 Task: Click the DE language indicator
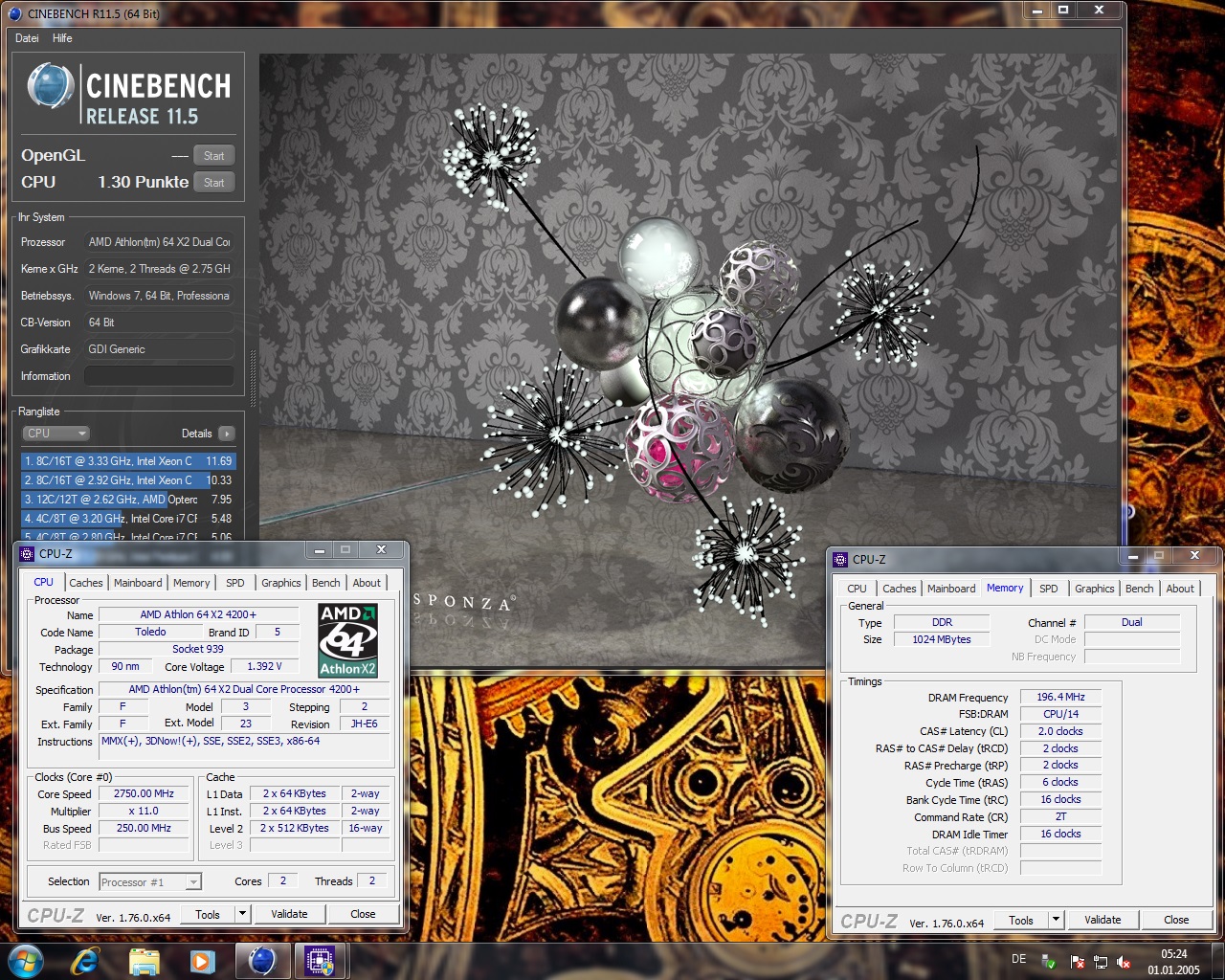coord(1018,959)
